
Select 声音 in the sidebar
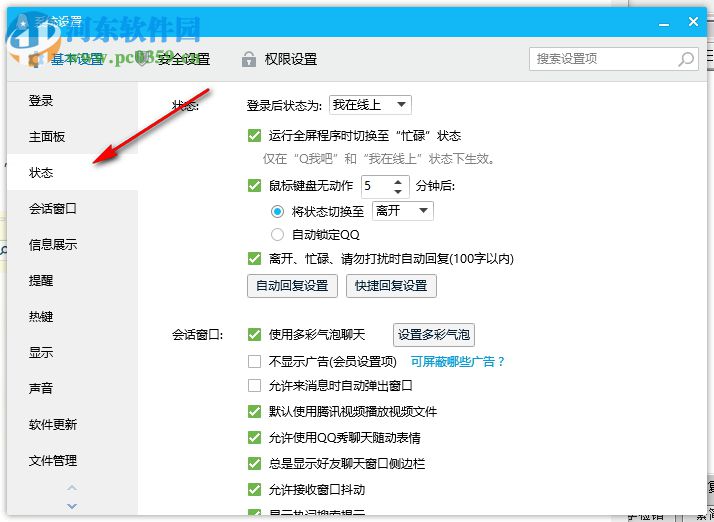coord(72,389)
